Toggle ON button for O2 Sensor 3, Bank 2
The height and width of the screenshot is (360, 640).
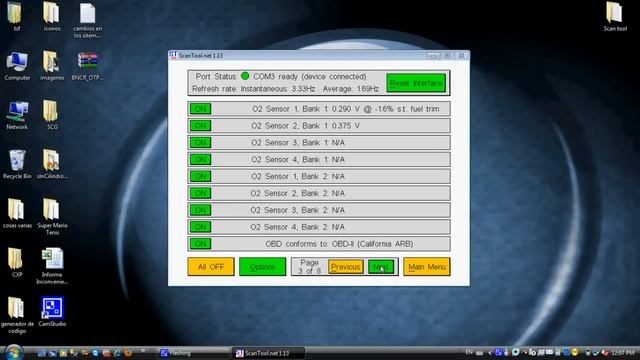pos(200,210)
